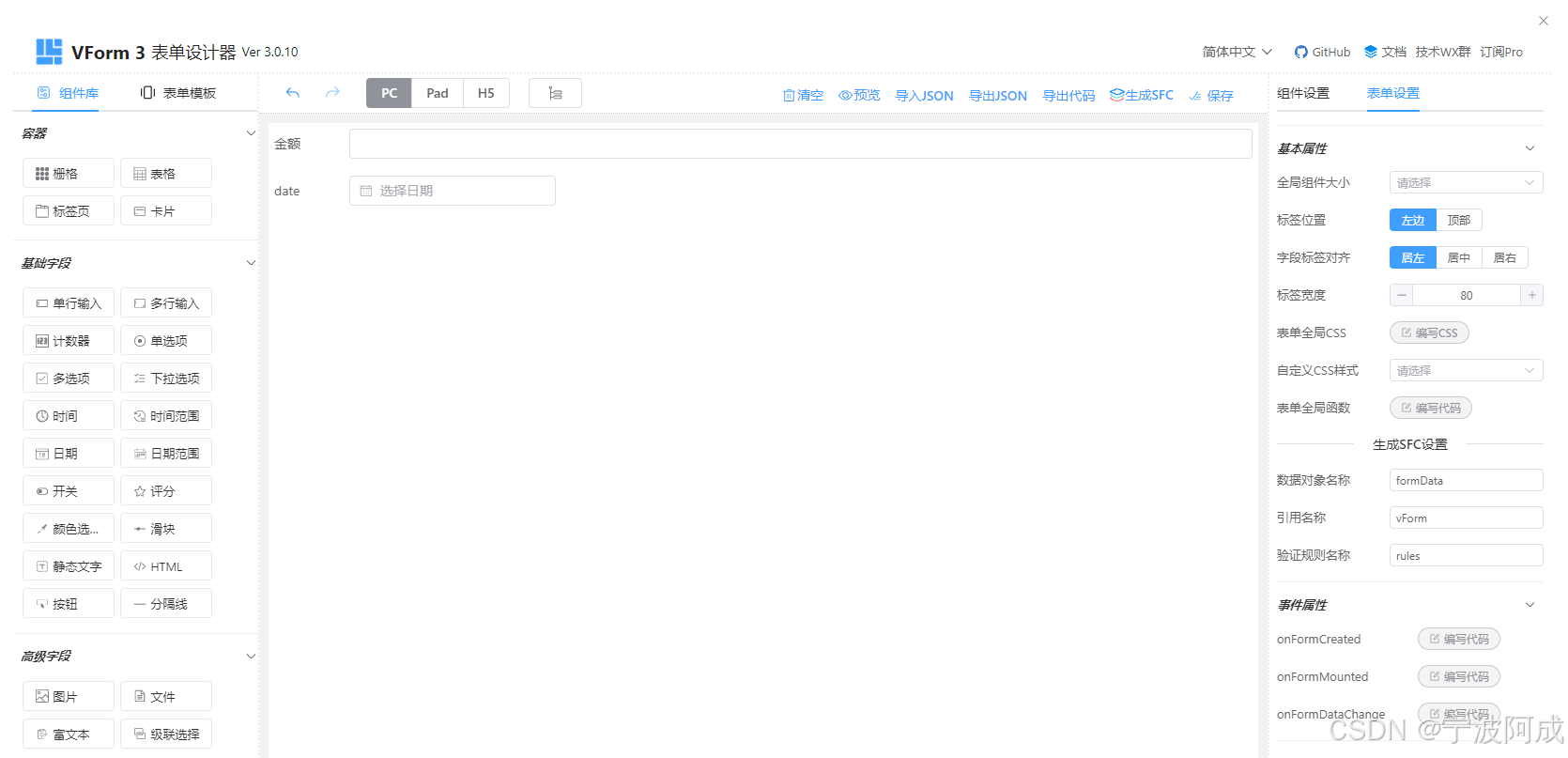
Task: Click the 数据对象名称 formData input
Action: coord(1466,480)
